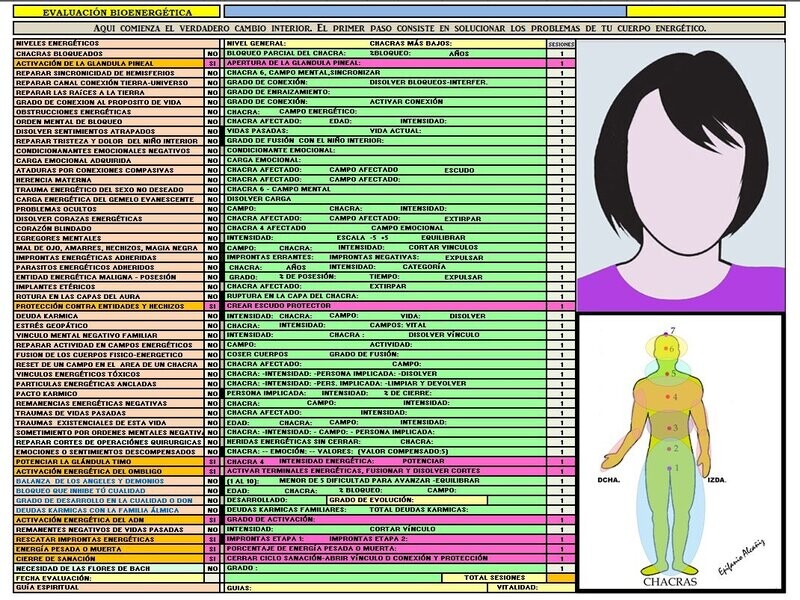The width and height of the screenshot is (800, 600).
Task: Click chakra 3 marker at the abdomen
Action: coord(669,426)
